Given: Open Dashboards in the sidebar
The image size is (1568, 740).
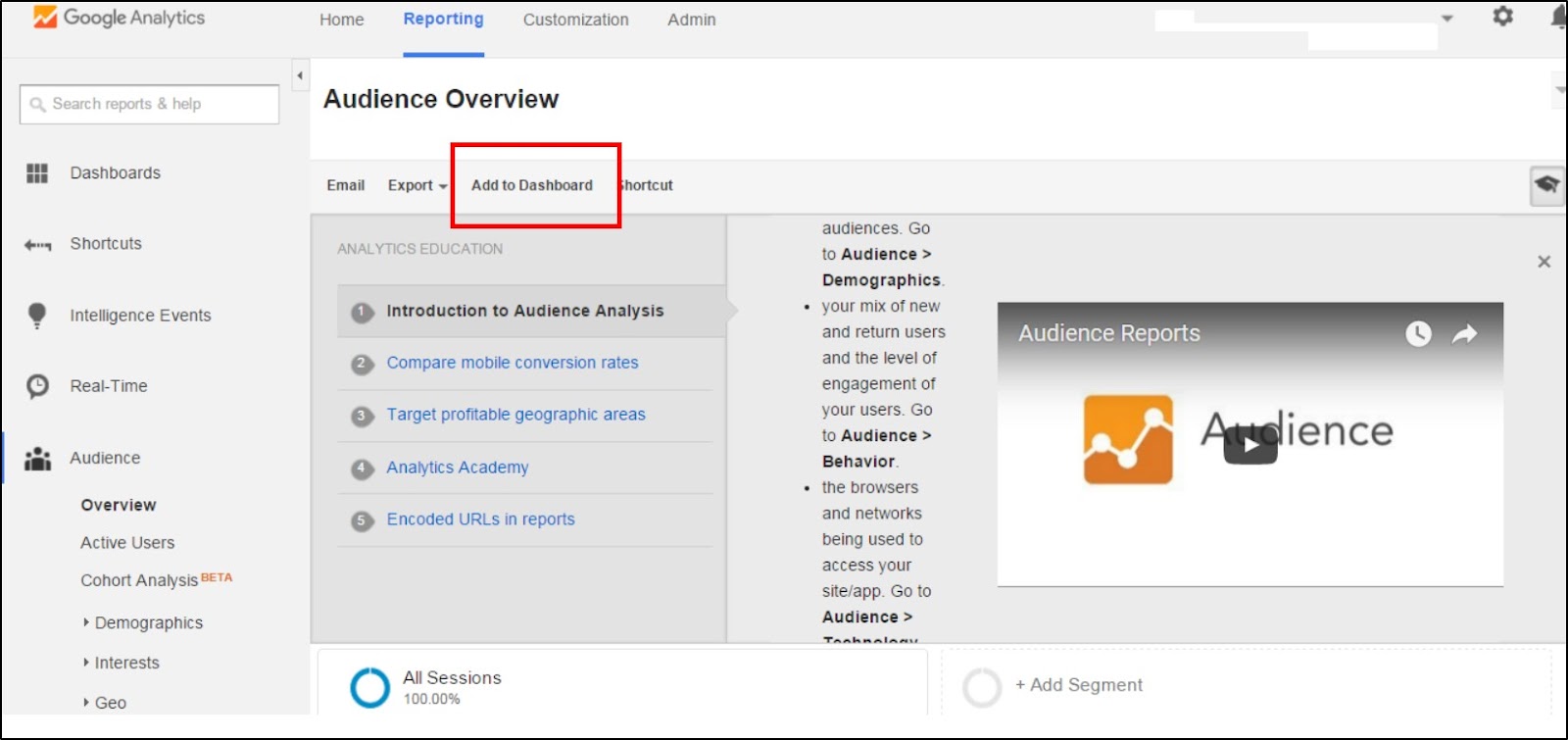Looking at the screenshot, I should point(116,173).
